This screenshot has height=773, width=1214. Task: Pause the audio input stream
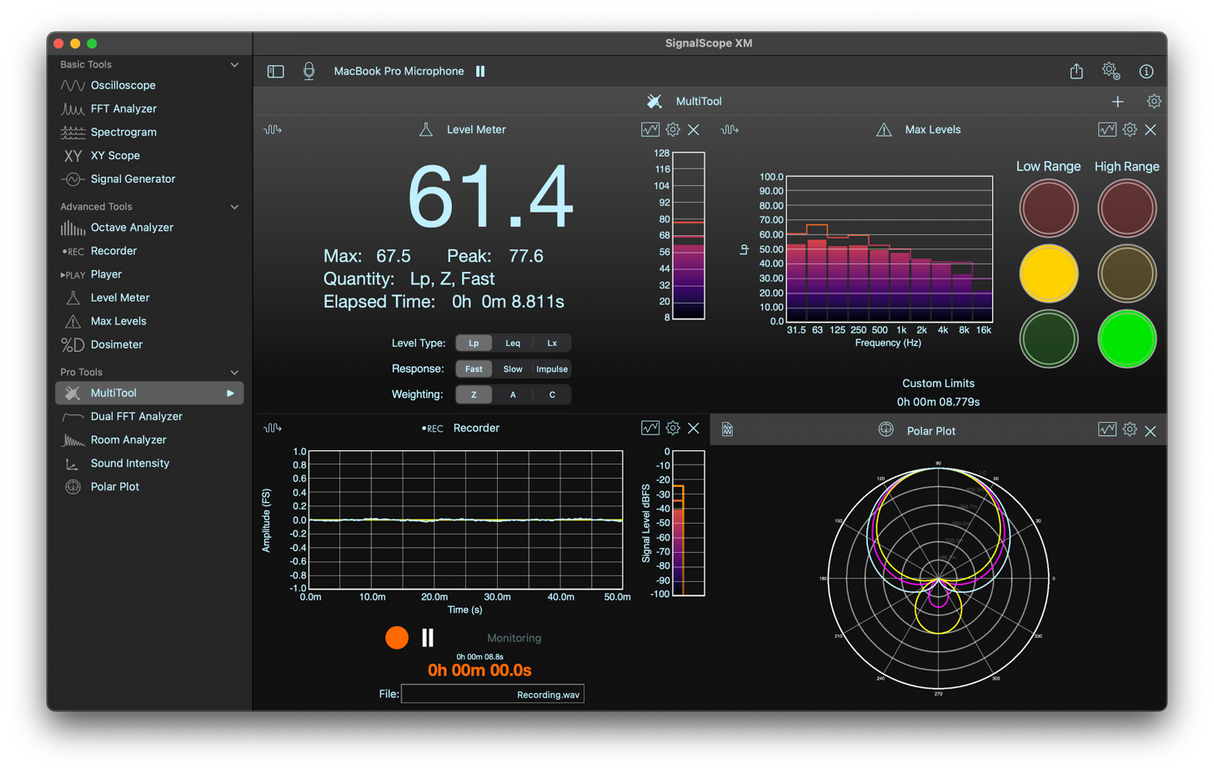point(479,71)
